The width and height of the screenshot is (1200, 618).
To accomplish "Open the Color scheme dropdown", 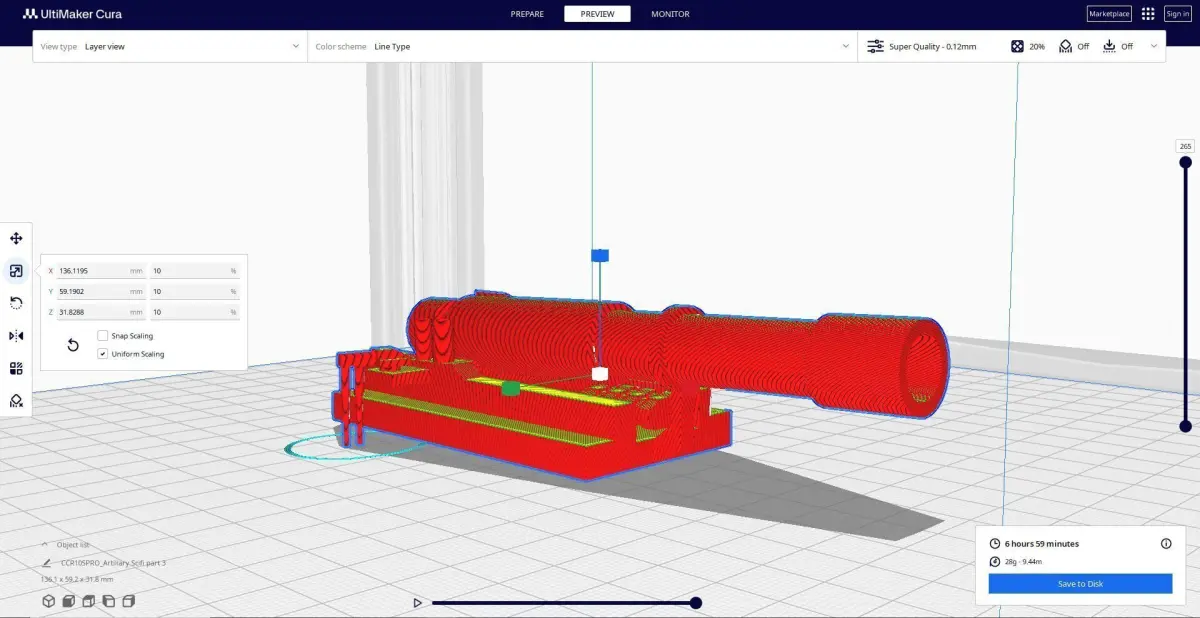I will [x=582, y=46].
